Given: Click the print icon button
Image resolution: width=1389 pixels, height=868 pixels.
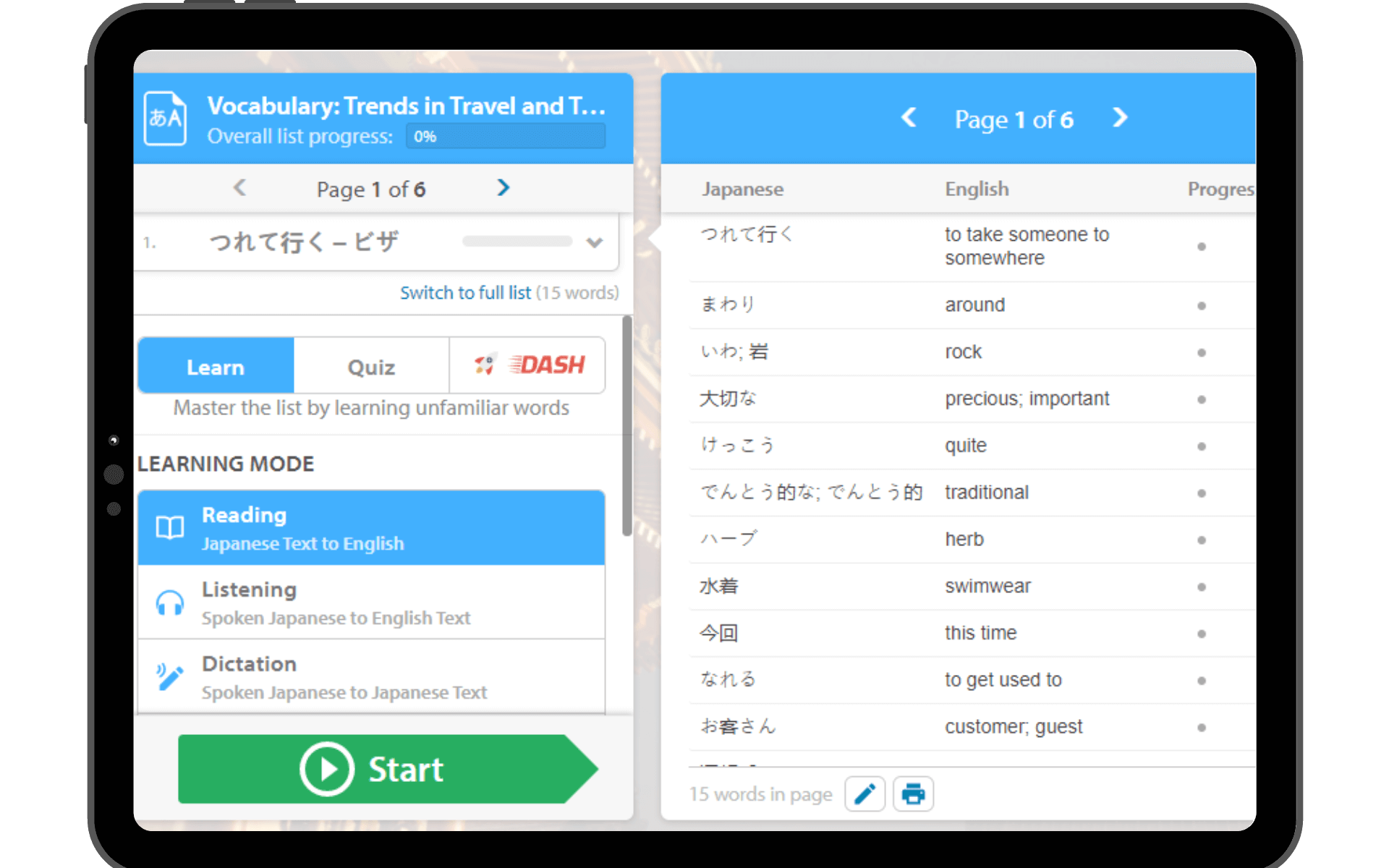Looking at the screenshot, I should [x=913, y=794].
